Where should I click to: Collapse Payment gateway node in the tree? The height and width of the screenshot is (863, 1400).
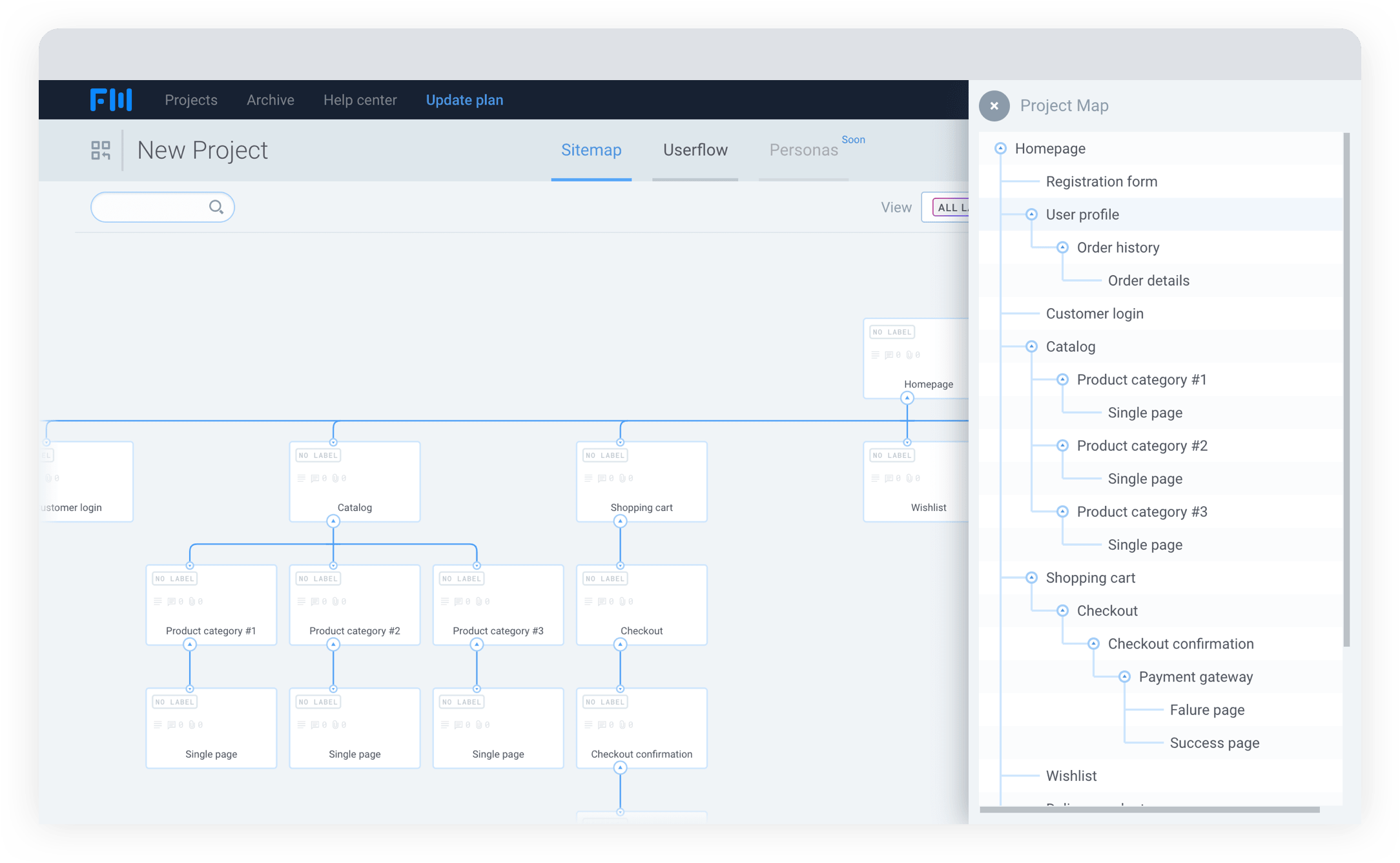(1124, 677)
